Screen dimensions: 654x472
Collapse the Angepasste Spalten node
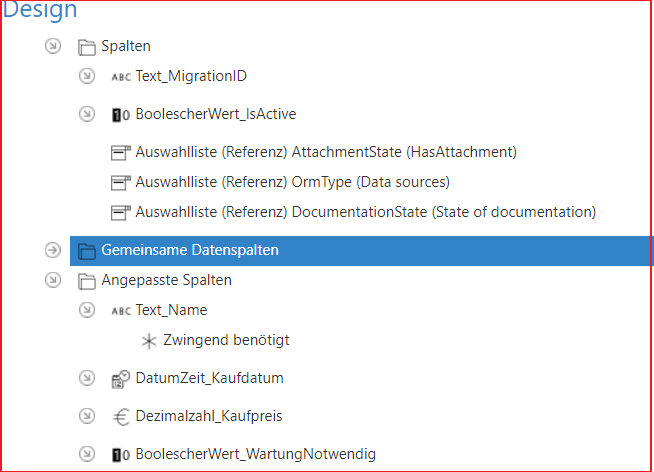[x=53, y=280]
